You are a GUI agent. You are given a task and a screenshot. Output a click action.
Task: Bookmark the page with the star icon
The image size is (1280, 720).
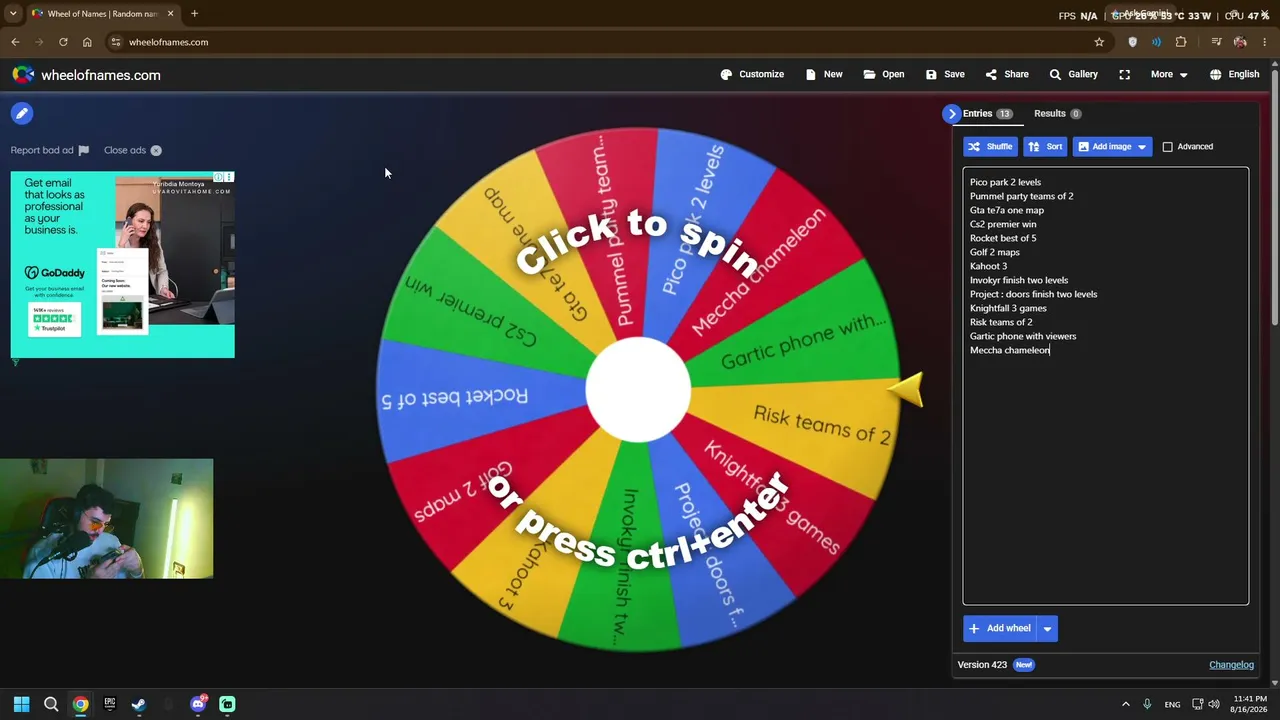click(1099, 42)
